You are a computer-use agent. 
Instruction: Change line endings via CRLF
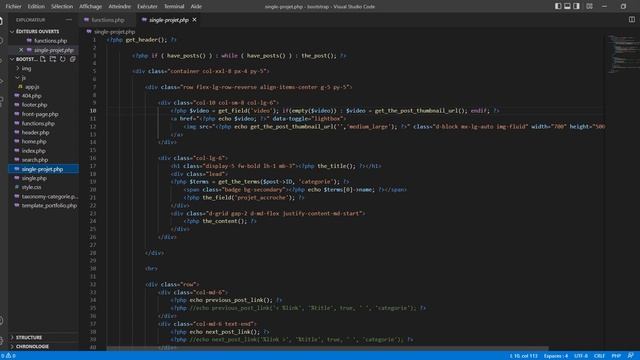pyautogui.click(x=599, y=356)
